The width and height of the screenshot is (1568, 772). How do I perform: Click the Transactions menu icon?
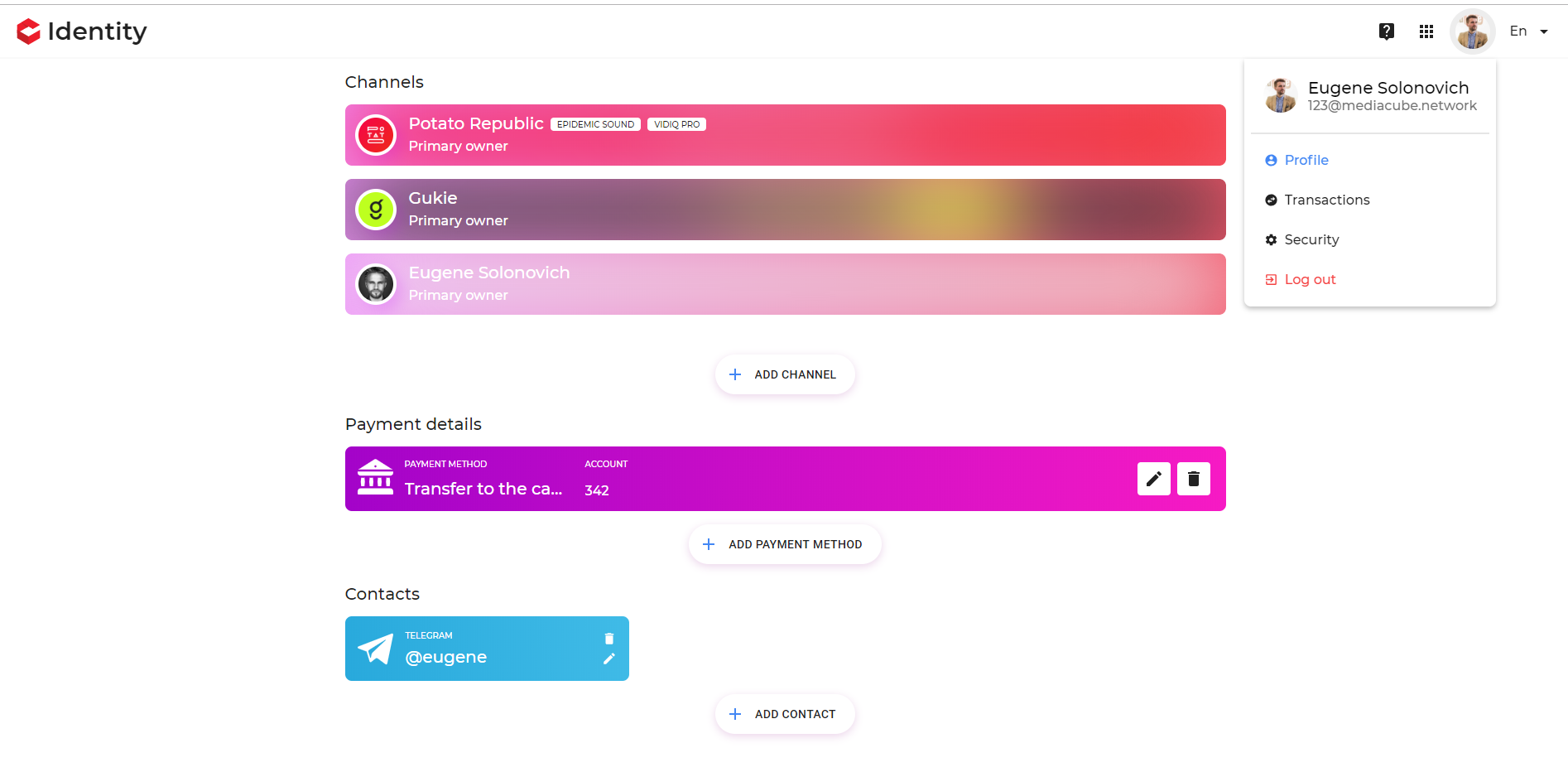tap(1271, 200)
